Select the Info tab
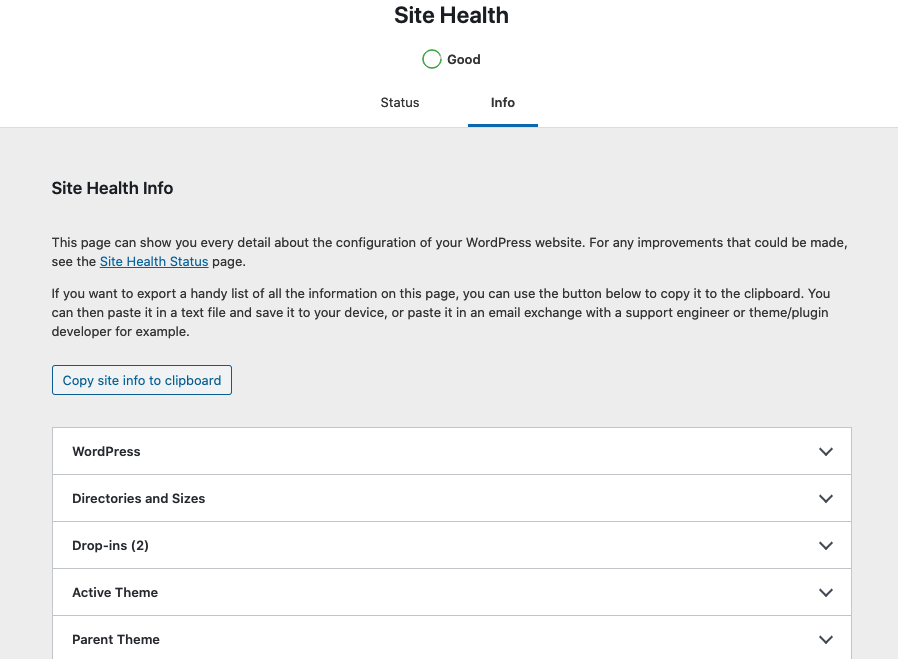Viewport: 898px width, 659px height. pyautogui.click(x=502, y=102)
